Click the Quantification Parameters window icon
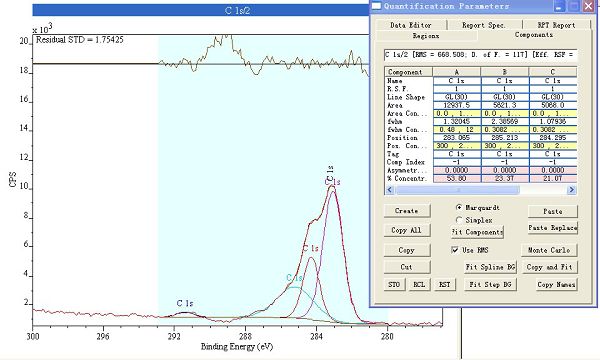 point(377,6)
